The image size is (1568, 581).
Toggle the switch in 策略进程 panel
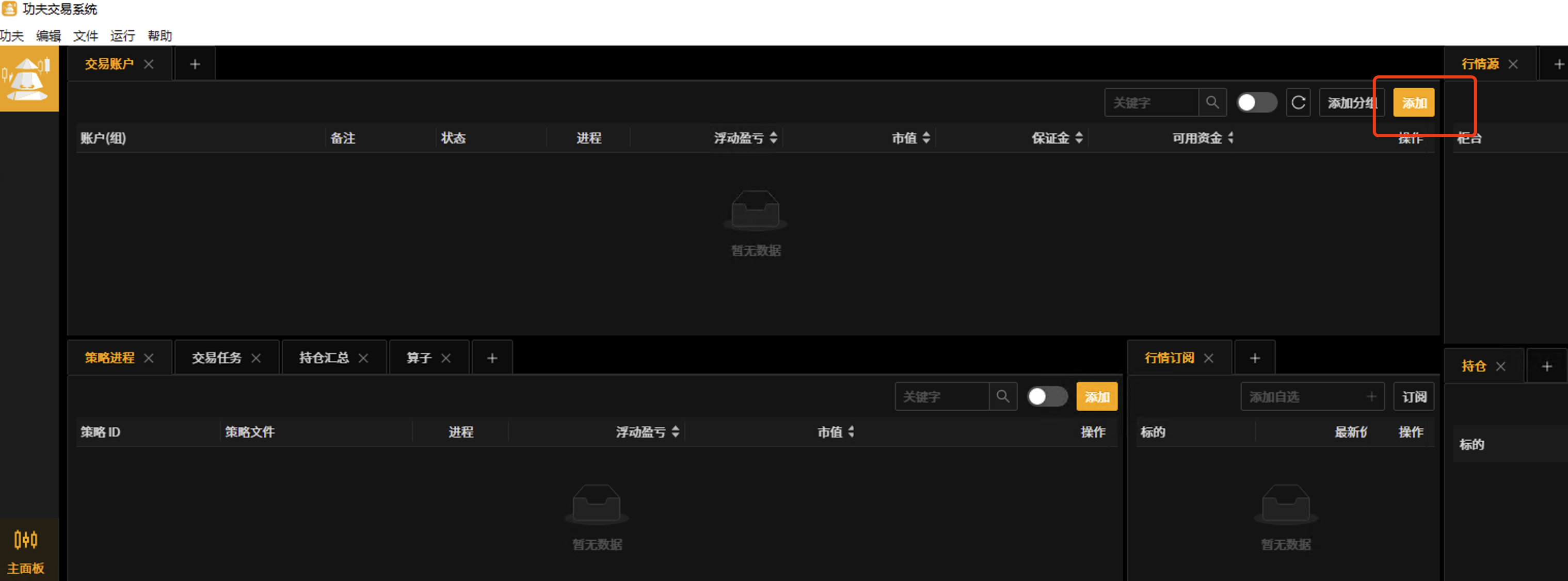1047,397
